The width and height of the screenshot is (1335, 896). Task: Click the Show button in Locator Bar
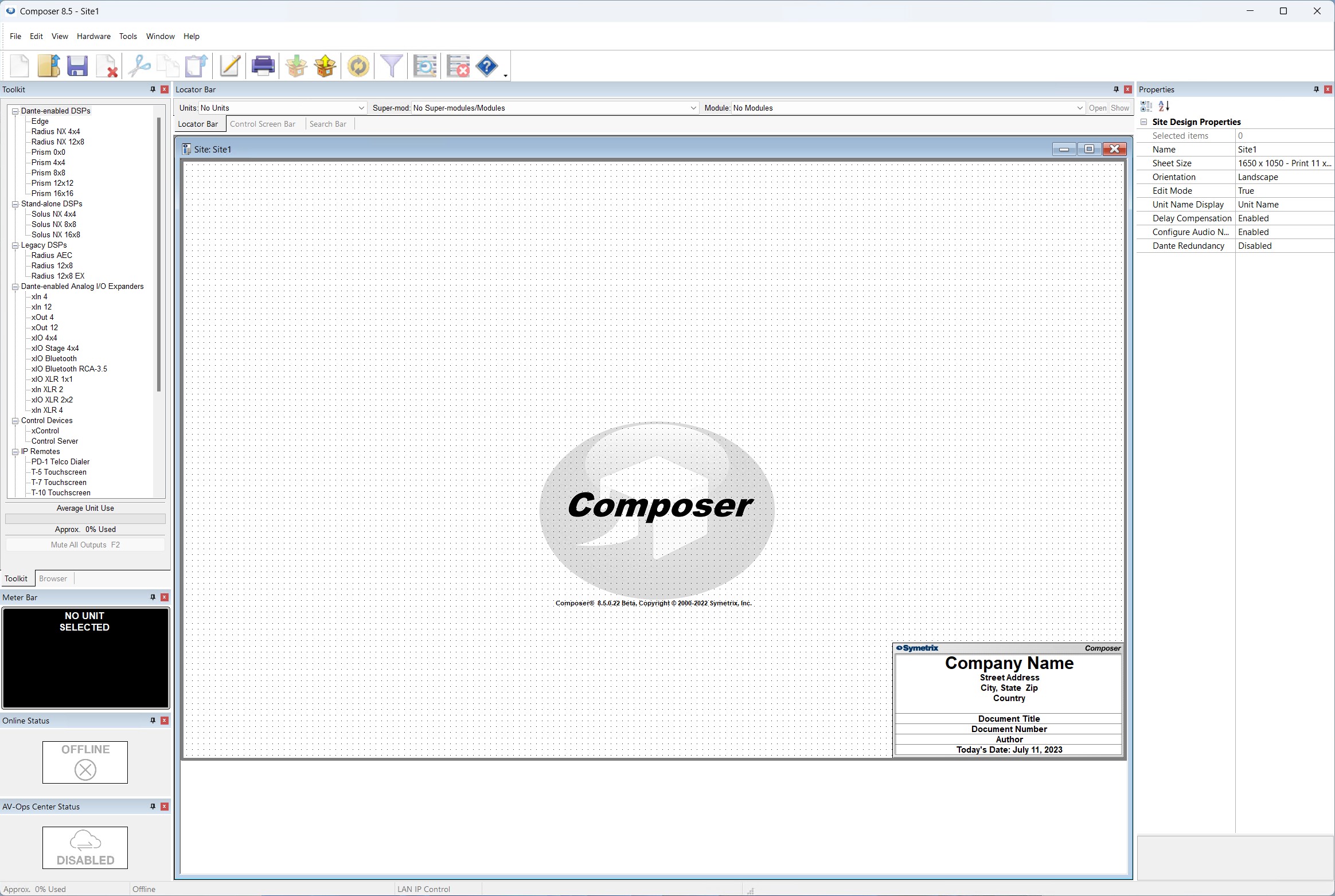click(x=1119, y=108)
